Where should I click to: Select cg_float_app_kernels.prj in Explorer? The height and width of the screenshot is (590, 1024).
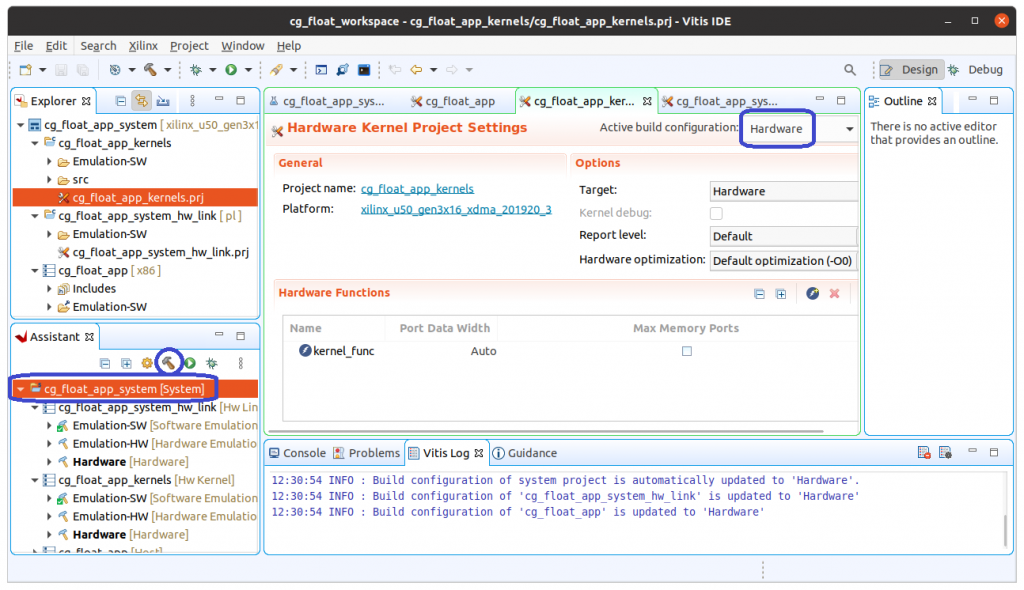[135, 197]
